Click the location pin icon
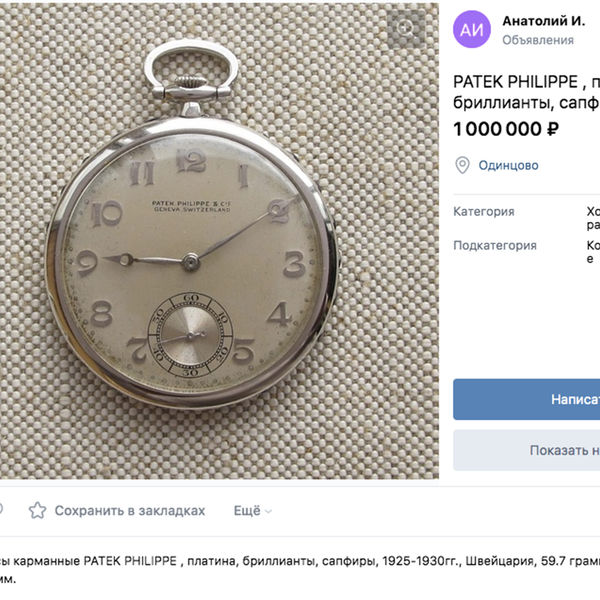Viewport: 600px width, 600px height. click(x=462, y=165)
